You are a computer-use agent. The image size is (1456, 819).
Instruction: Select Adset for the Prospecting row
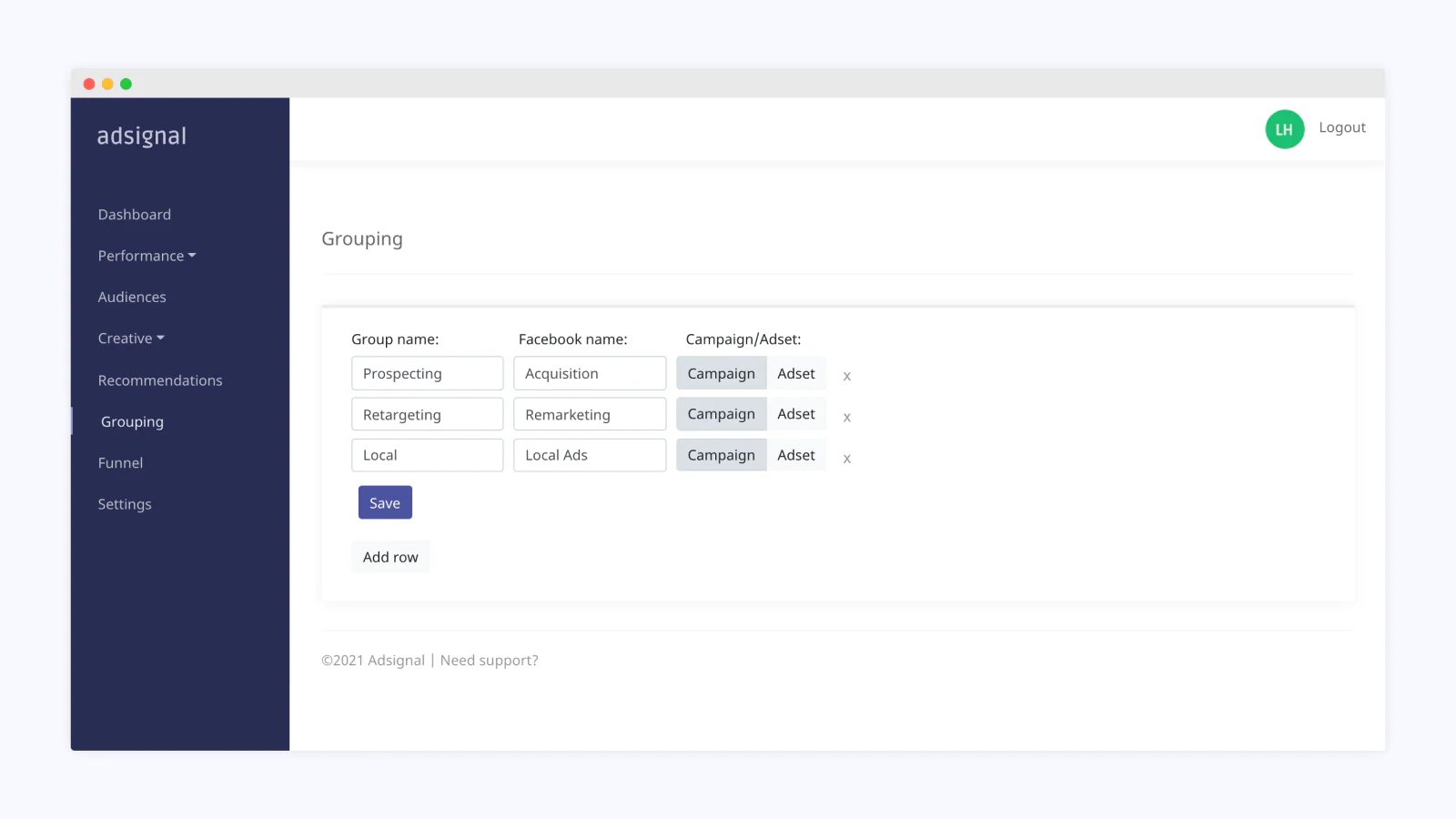tap(796, 373)
